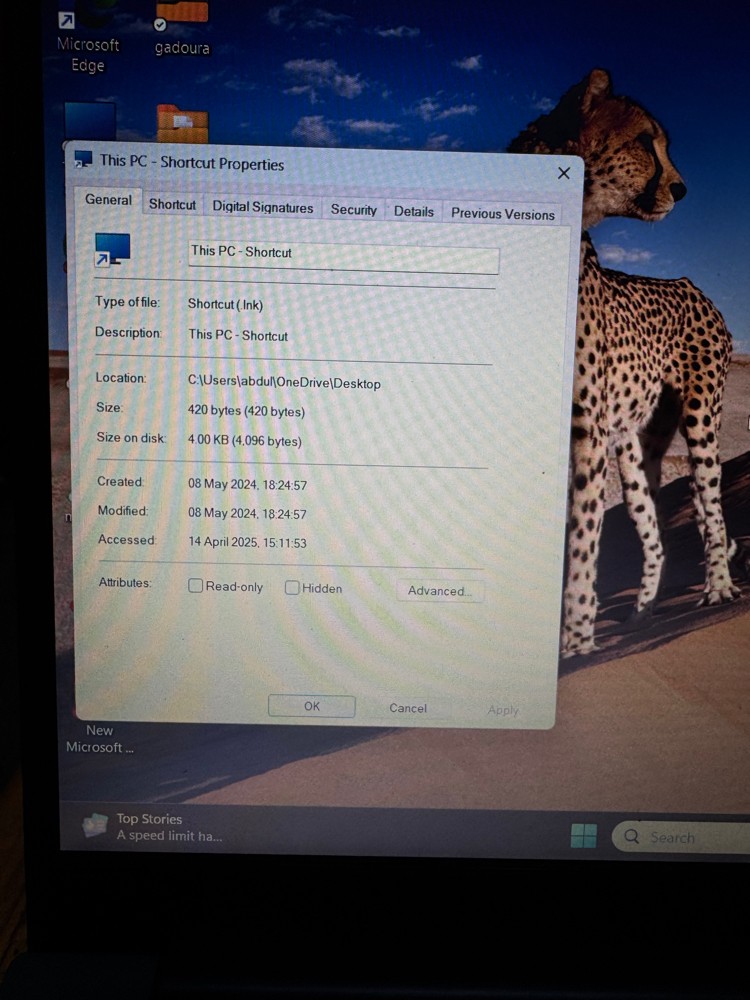Viewport: 750px width, 1000px height.
Task: Open the Previous Versions tab
Action: [503, 214]
